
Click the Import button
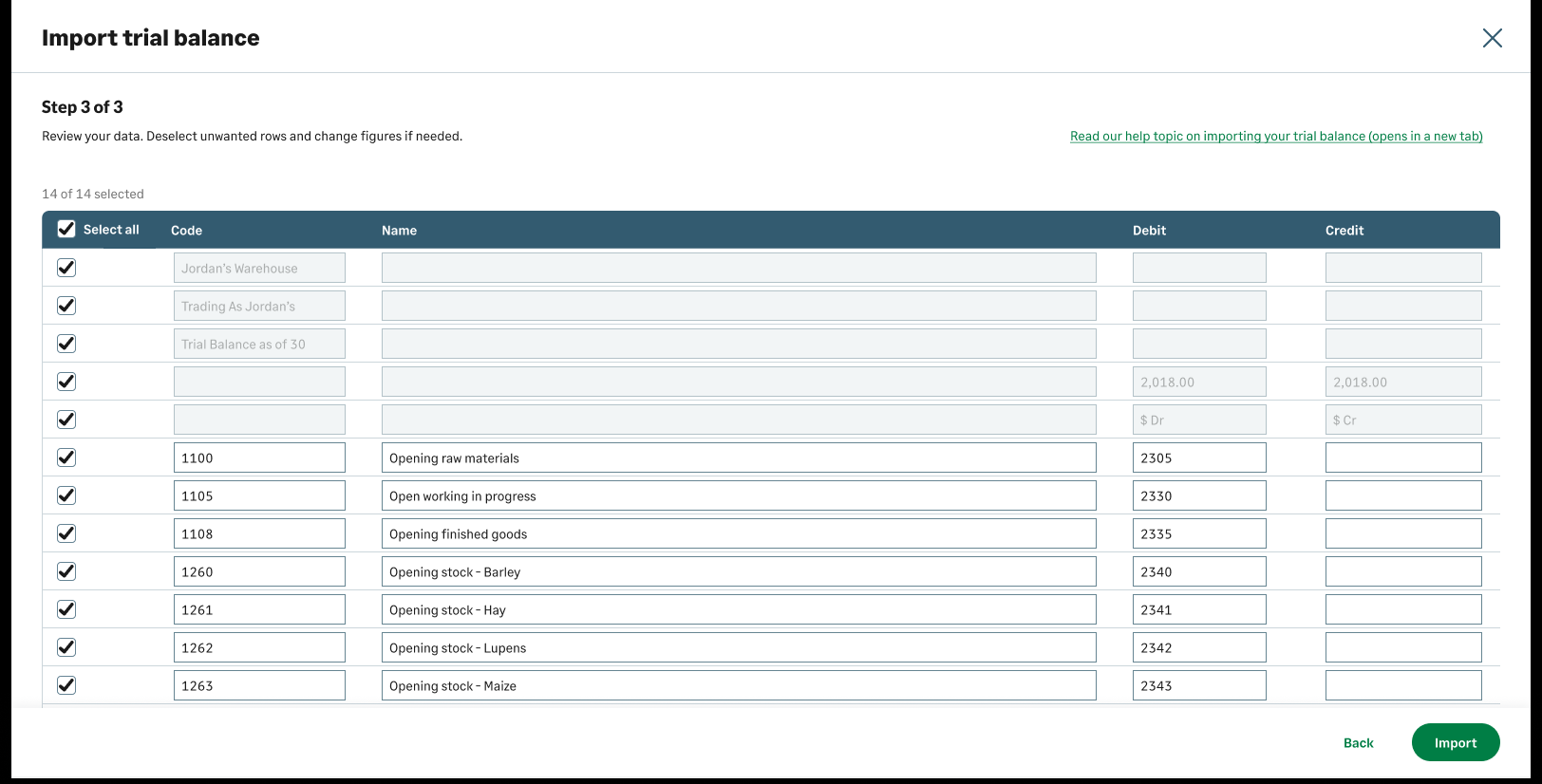(1455, 742)
